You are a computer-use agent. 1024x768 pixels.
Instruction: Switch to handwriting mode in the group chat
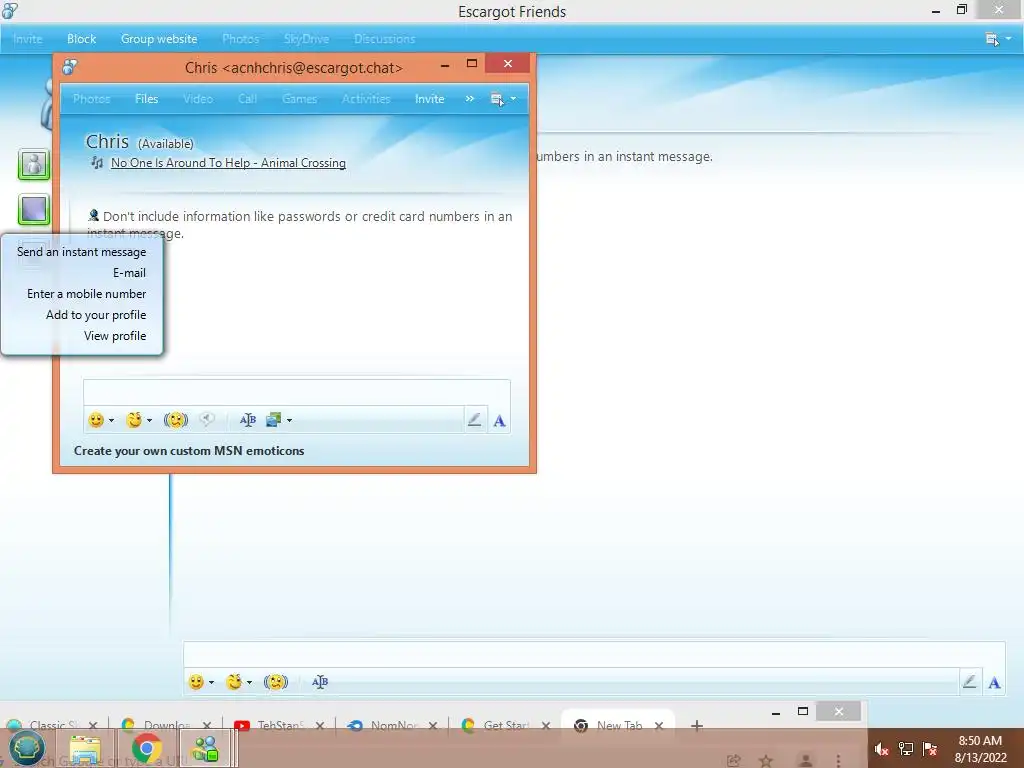[x=970, y=682]
